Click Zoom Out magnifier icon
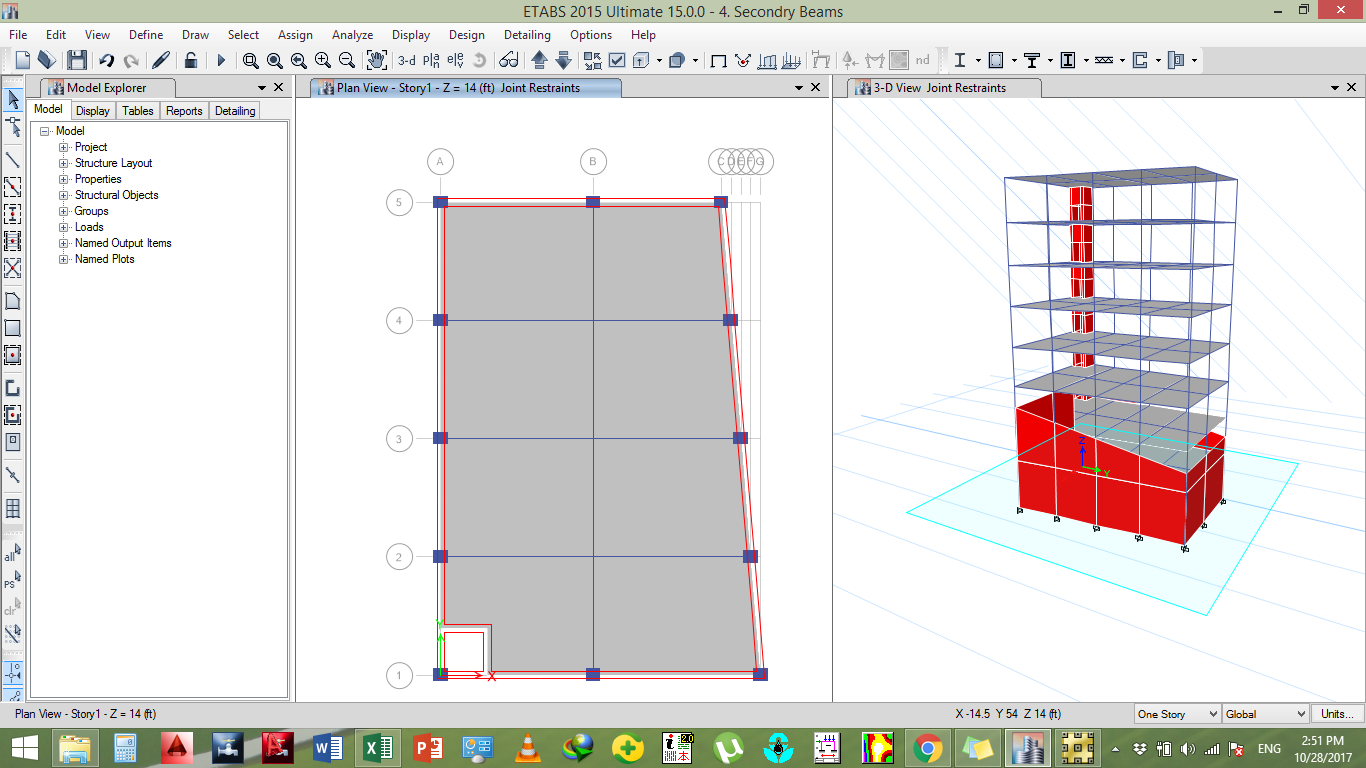The height and width of the screenshot is (768, 1366). (x=346, y=60)
